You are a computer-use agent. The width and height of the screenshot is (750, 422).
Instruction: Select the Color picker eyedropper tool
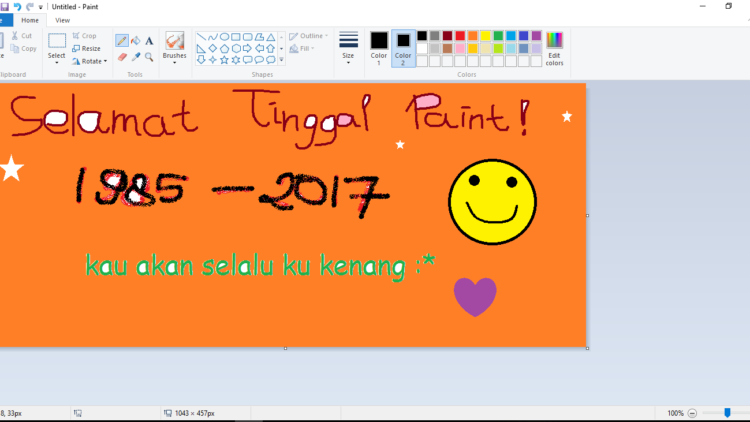(136, 57)
